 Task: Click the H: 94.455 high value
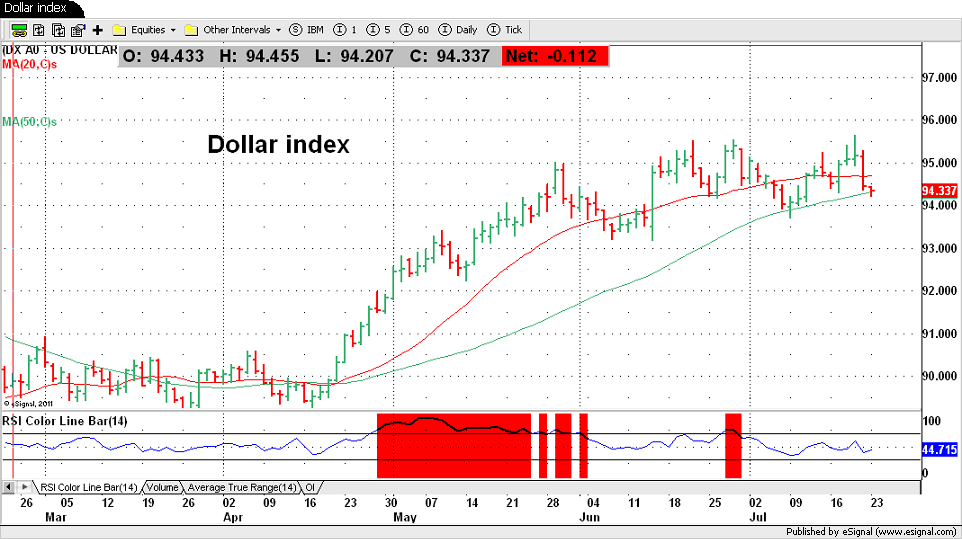(x=259, y=56)
